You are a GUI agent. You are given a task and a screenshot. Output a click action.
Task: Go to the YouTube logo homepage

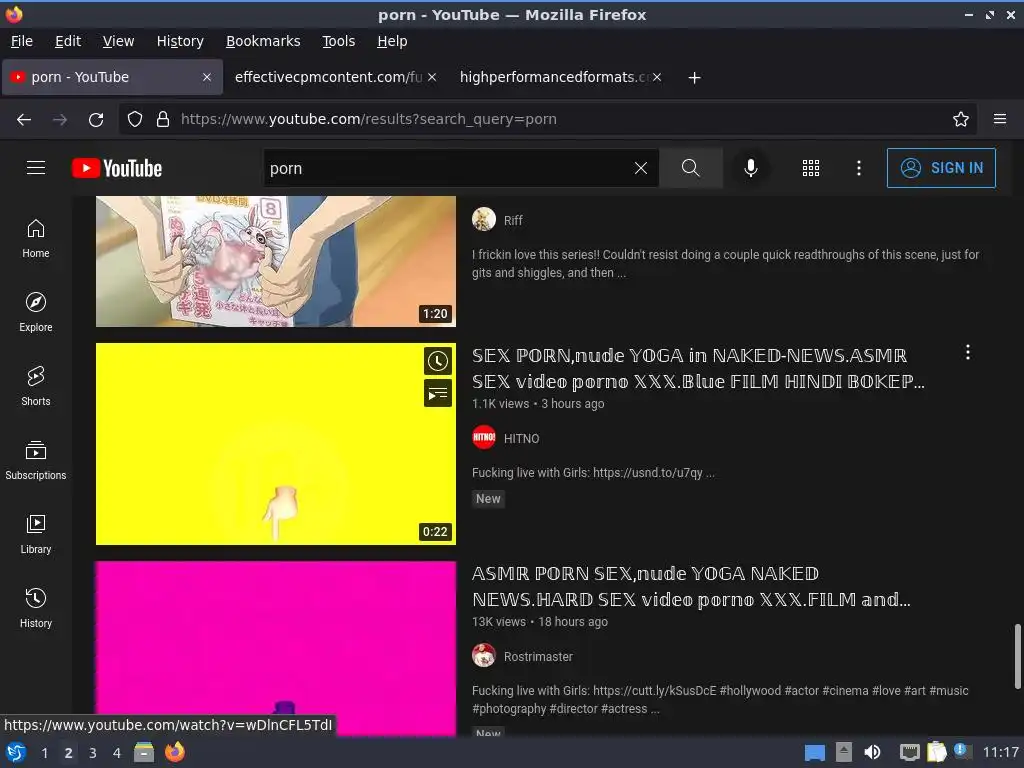117,168
